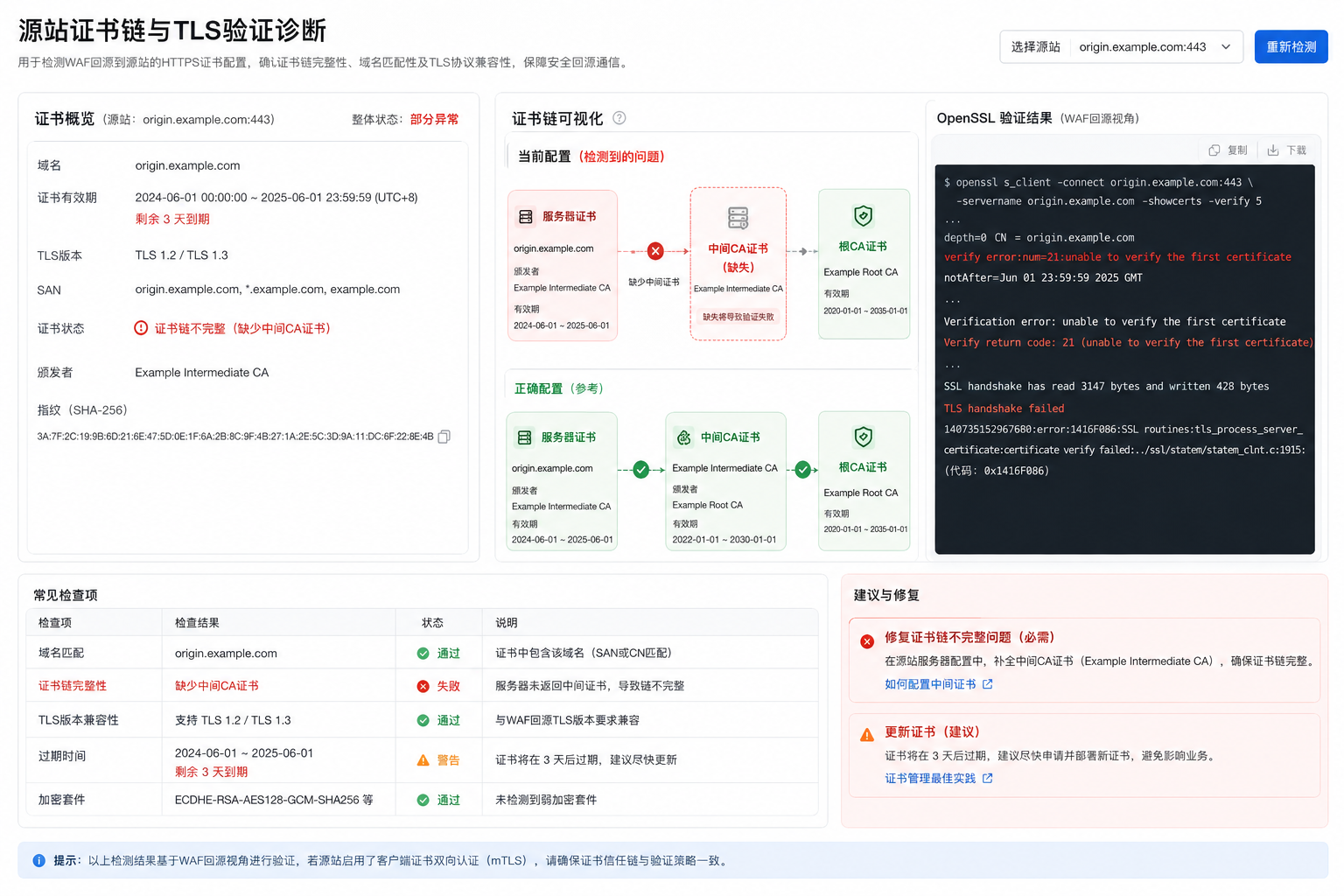Click the 剩余 3 天到期 text in overview
Viewport: 1344px width, 896px height.
pyautogui.click(x=172, y=219)
